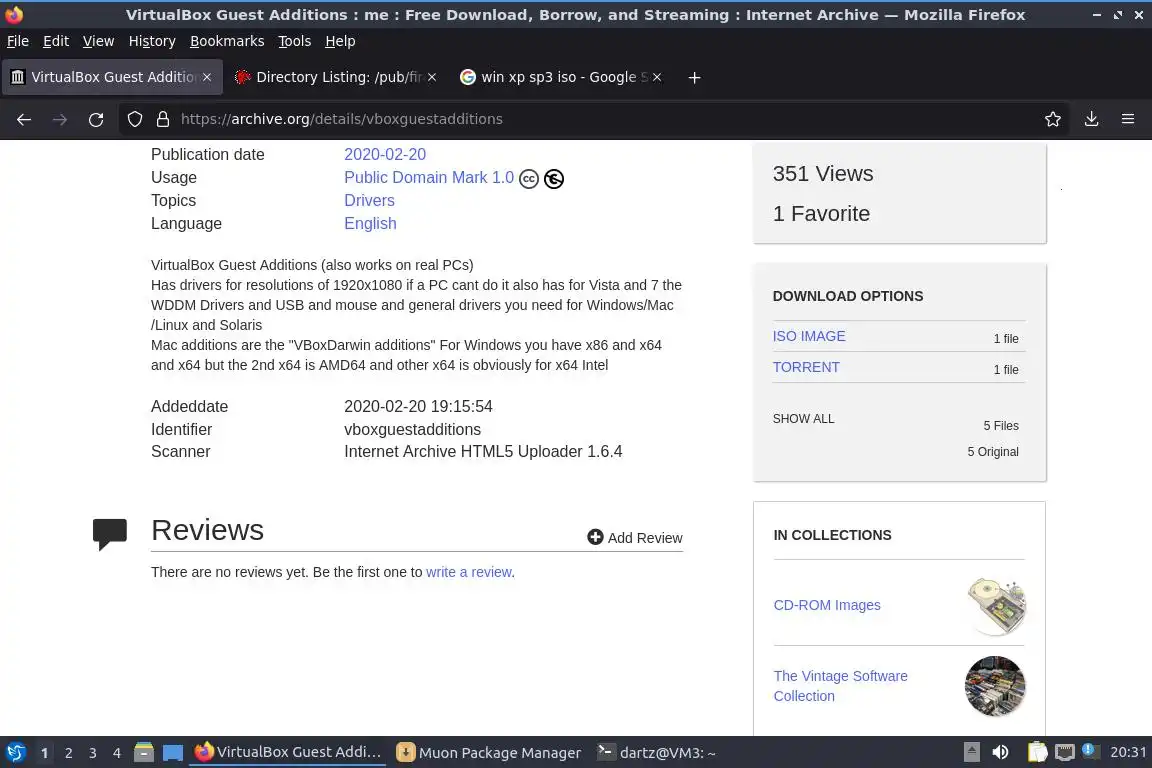This screenshot has width=1152, height=768.
Task: Open clipboard manager tray icon
Action: [1037, 752]
